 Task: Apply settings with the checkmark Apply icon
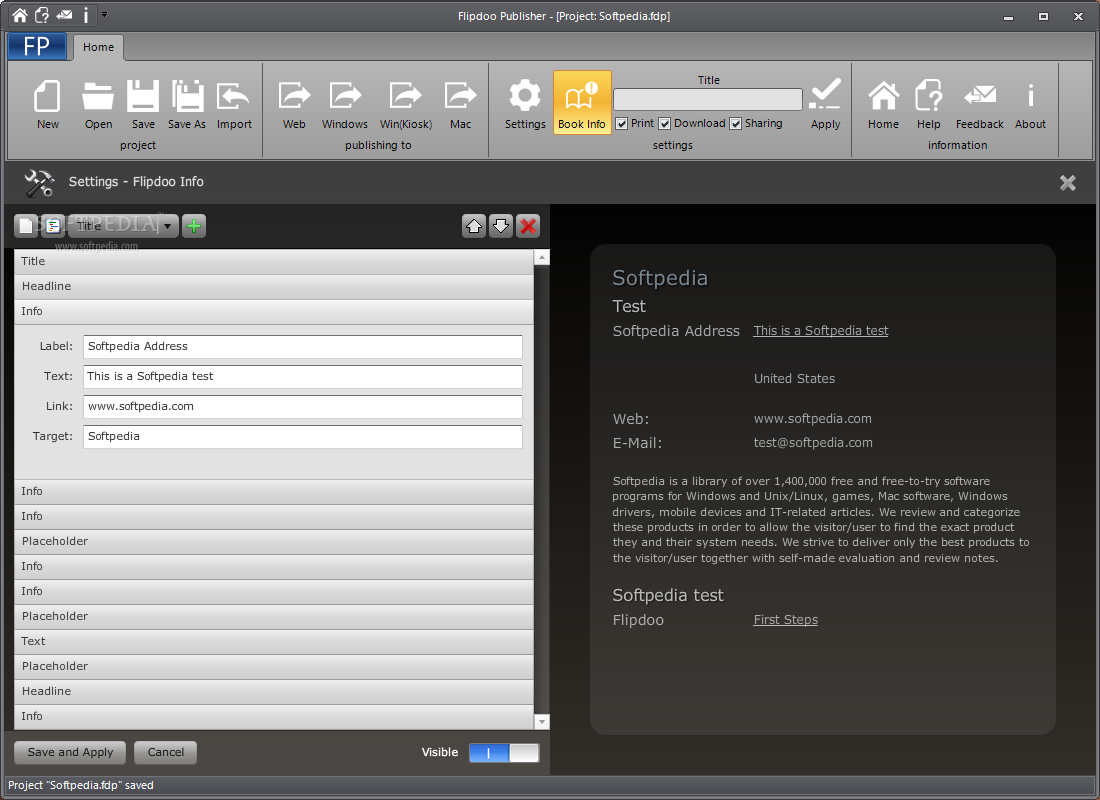(x=825, y=104)
